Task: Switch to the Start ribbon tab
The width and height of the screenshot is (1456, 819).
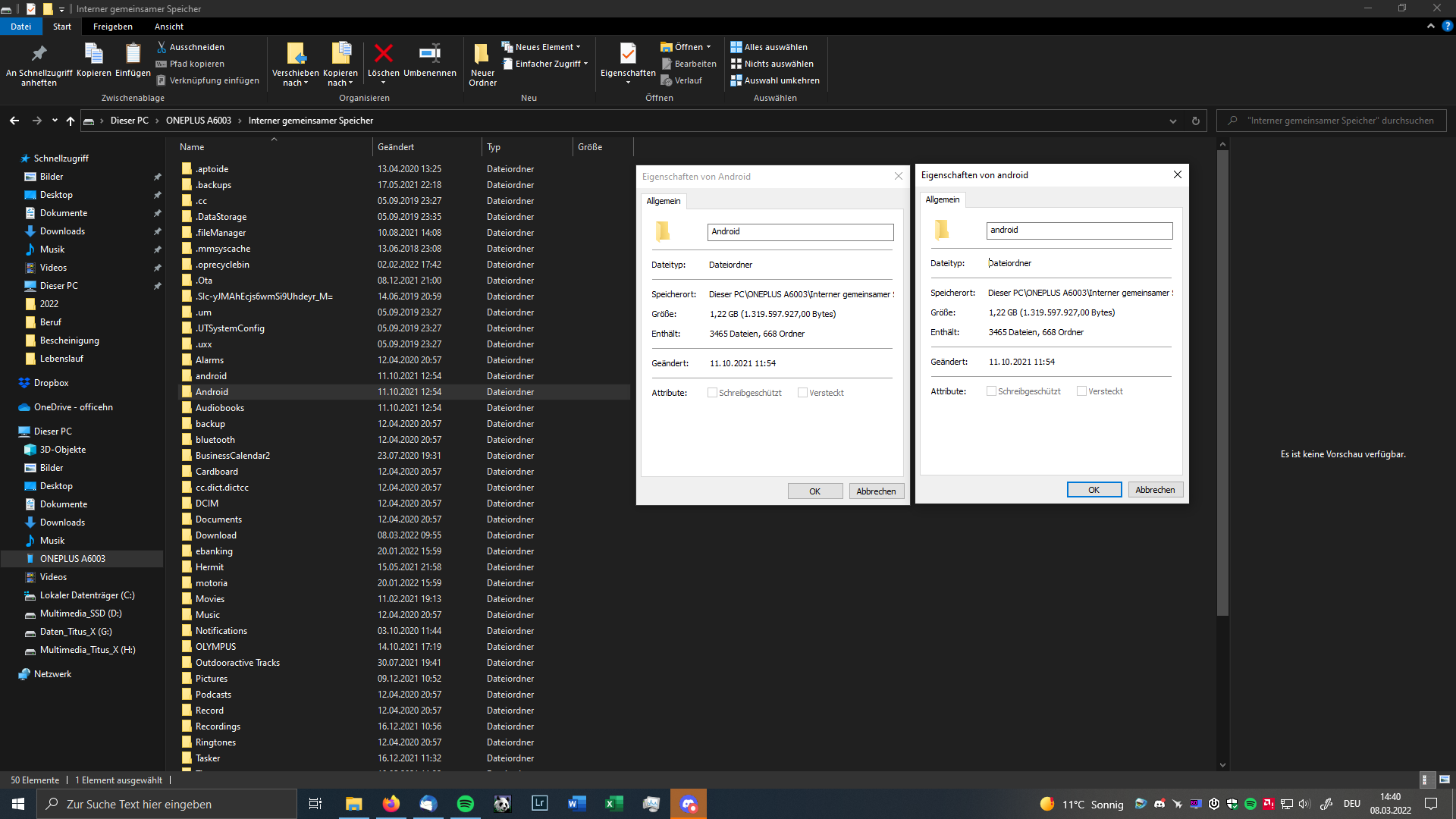Action: [x=62, y=26]
